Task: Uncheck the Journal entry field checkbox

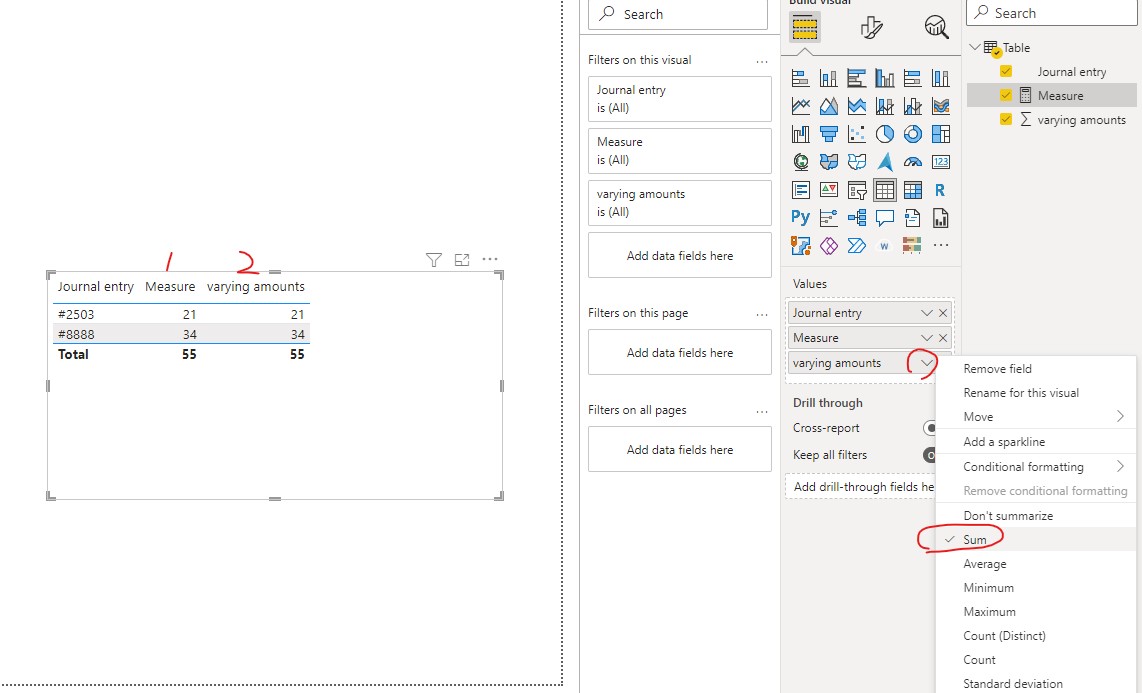Action: (1006, 71)
